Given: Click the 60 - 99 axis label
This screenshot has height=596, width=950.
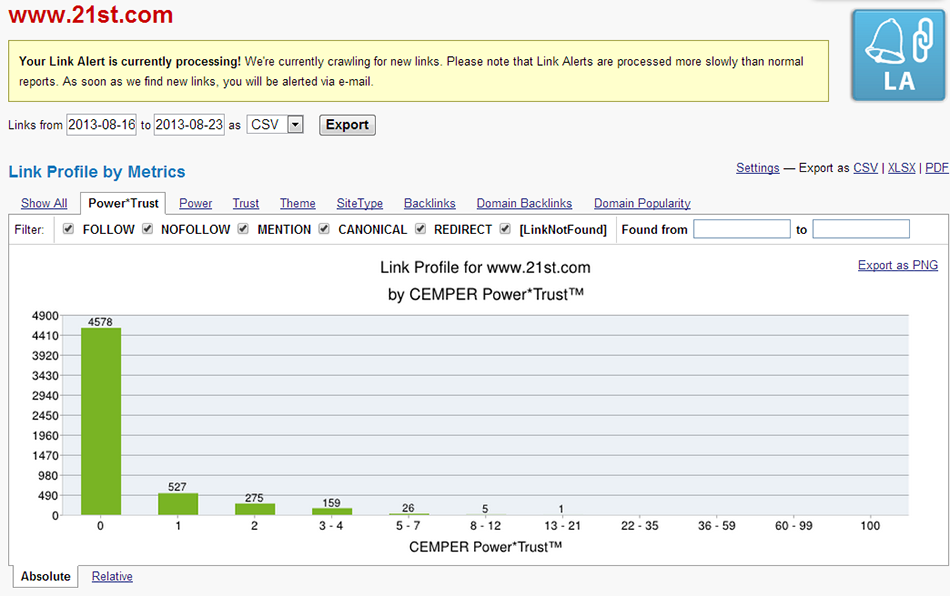Looking at the screenshot, I should pyautogui.click(x=794, y=526).
